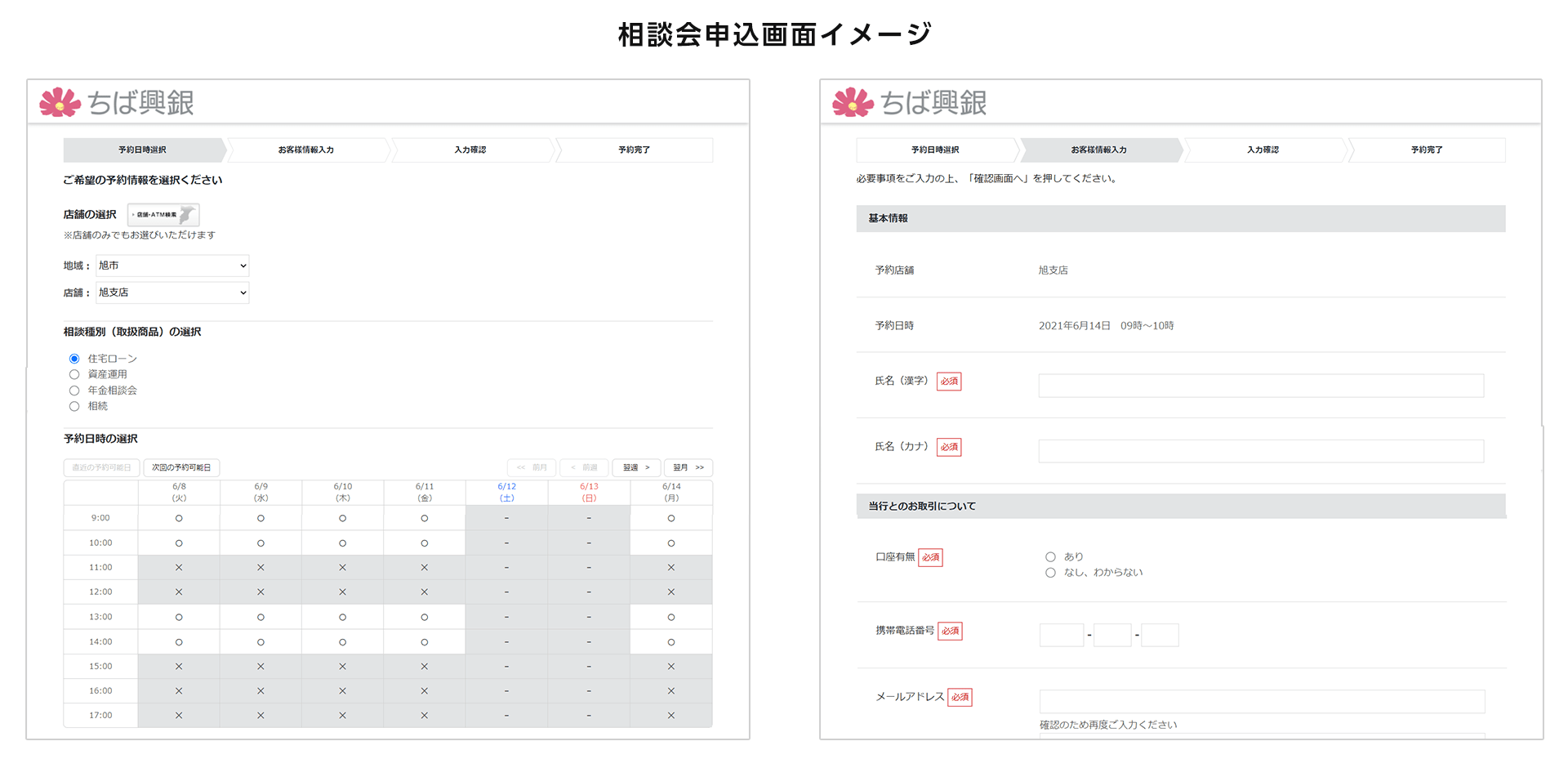Click the 確認のため再度ご入力ください text
Viewport: 1568px width, 768px height.
[1108, 725]
